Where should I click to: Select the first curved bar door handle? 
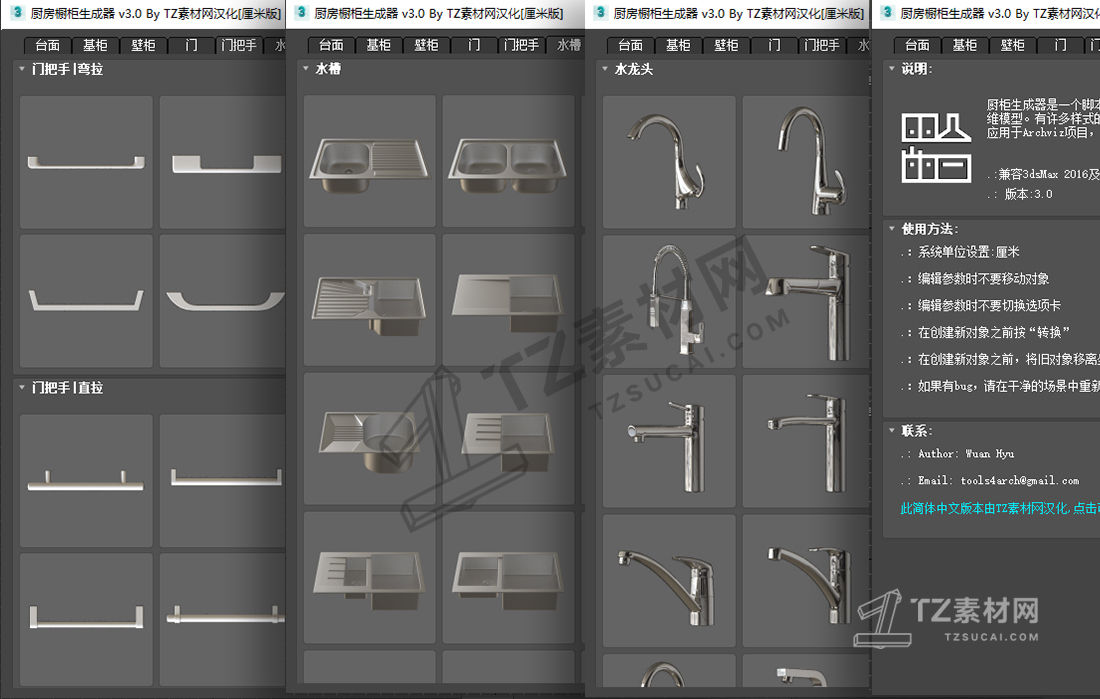[x=86, y=162]
